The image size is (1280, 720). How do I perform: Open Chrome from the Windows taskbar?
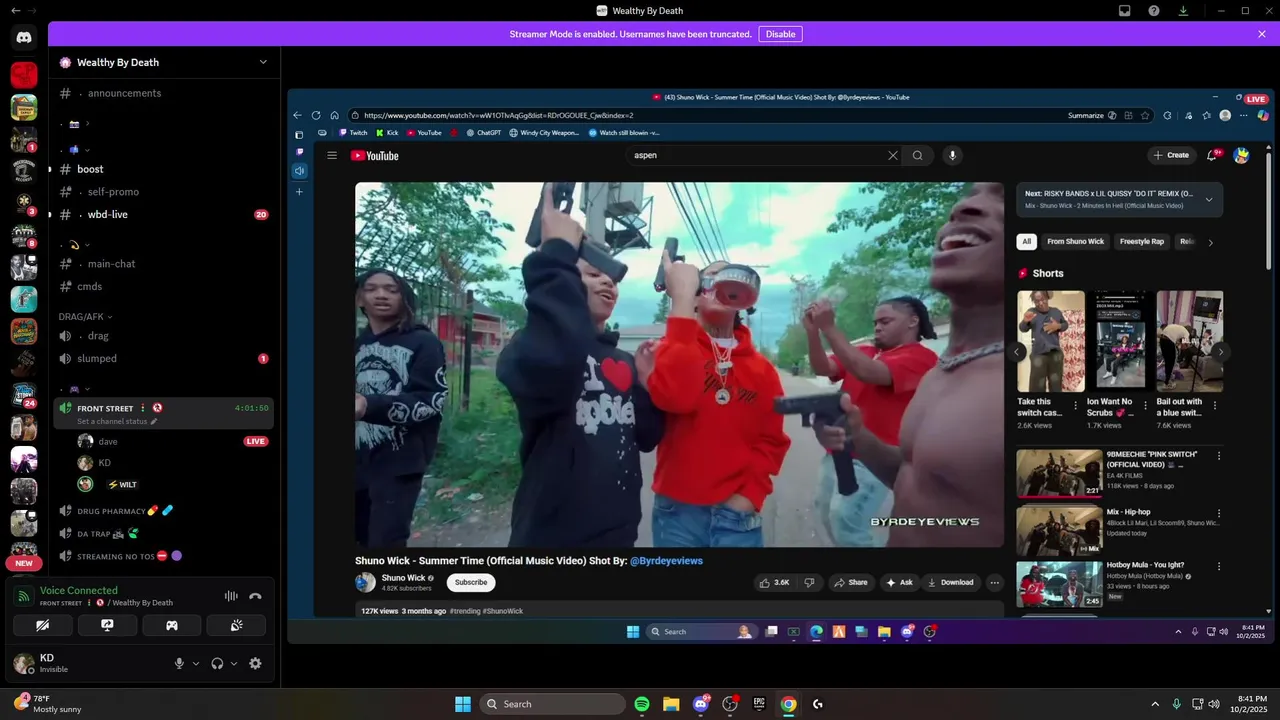pyautogui.click(x=788, y=704)
